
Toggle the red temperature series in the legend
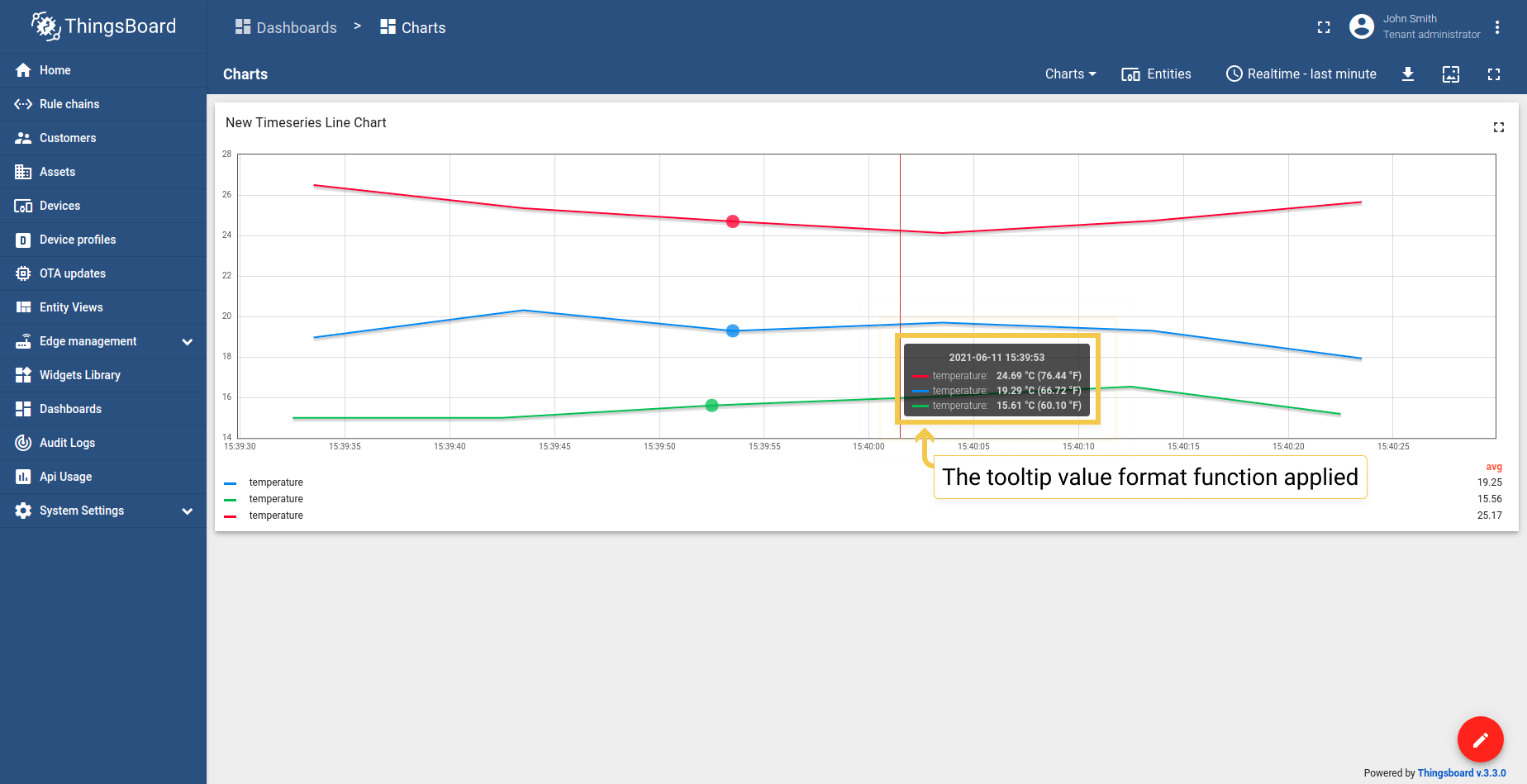(275, 516)
